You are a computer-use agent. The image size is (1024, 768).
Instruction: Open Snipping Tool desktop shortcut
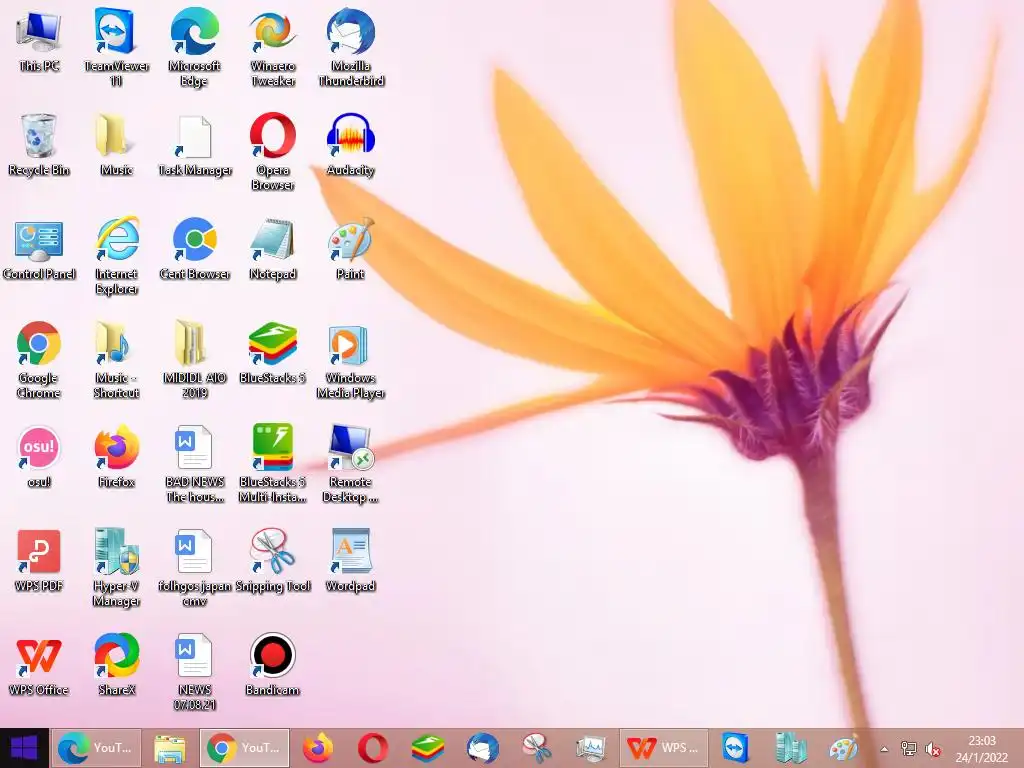(x=272, y=561)
